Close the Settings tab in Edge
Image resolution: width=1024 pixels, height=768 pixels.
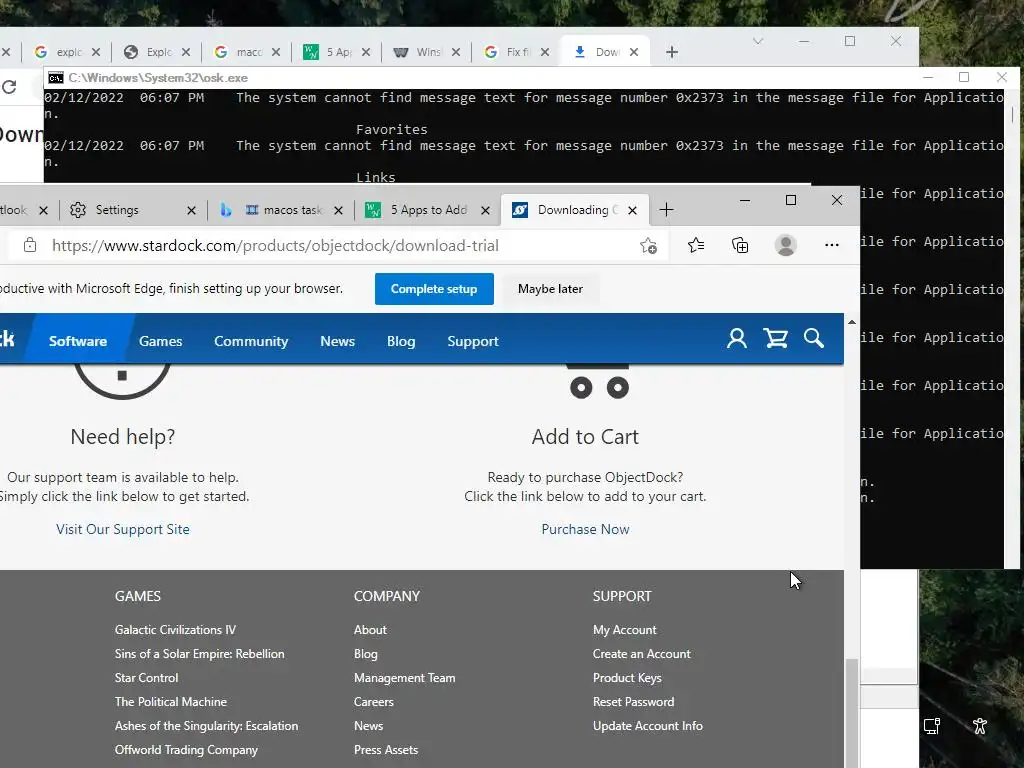point(191,210)
